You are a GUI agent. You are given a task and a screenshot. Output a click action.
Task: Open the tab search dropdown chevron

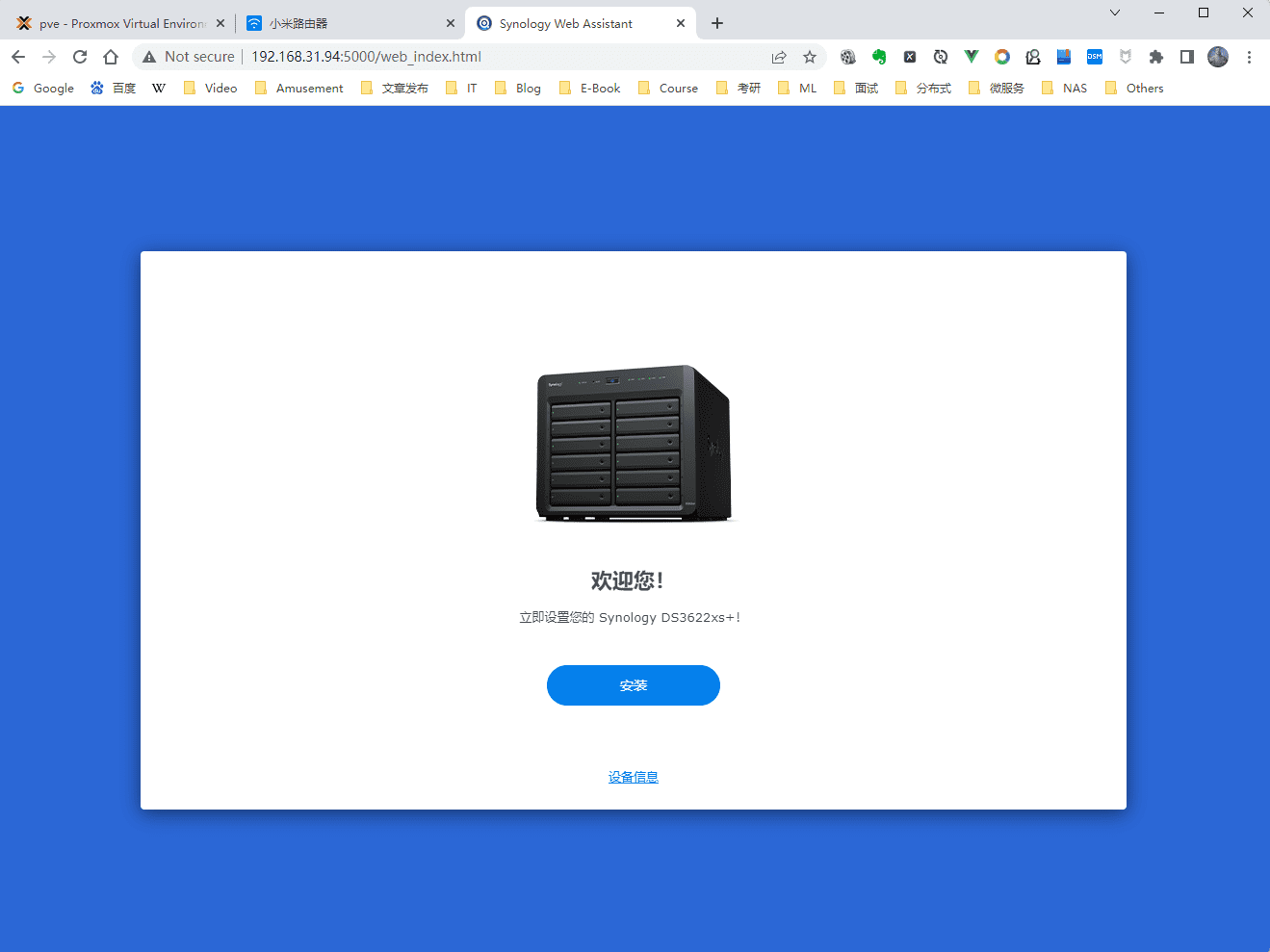1115,13
